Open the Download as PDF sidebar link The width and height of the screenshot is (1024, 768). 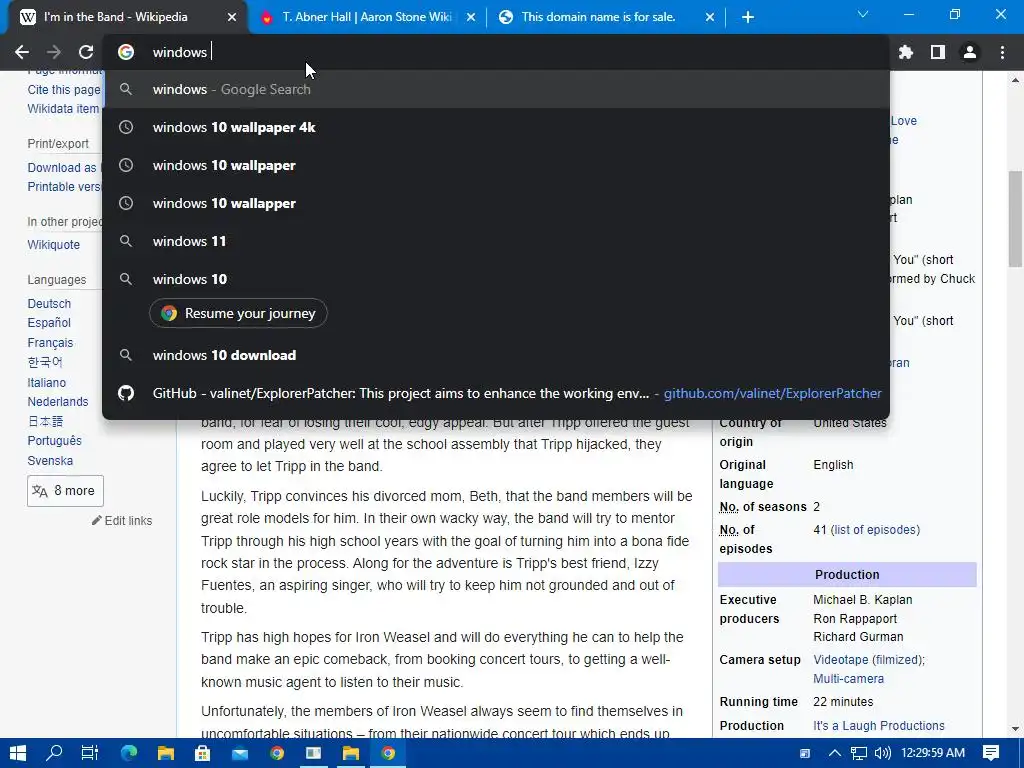point(62,168)
